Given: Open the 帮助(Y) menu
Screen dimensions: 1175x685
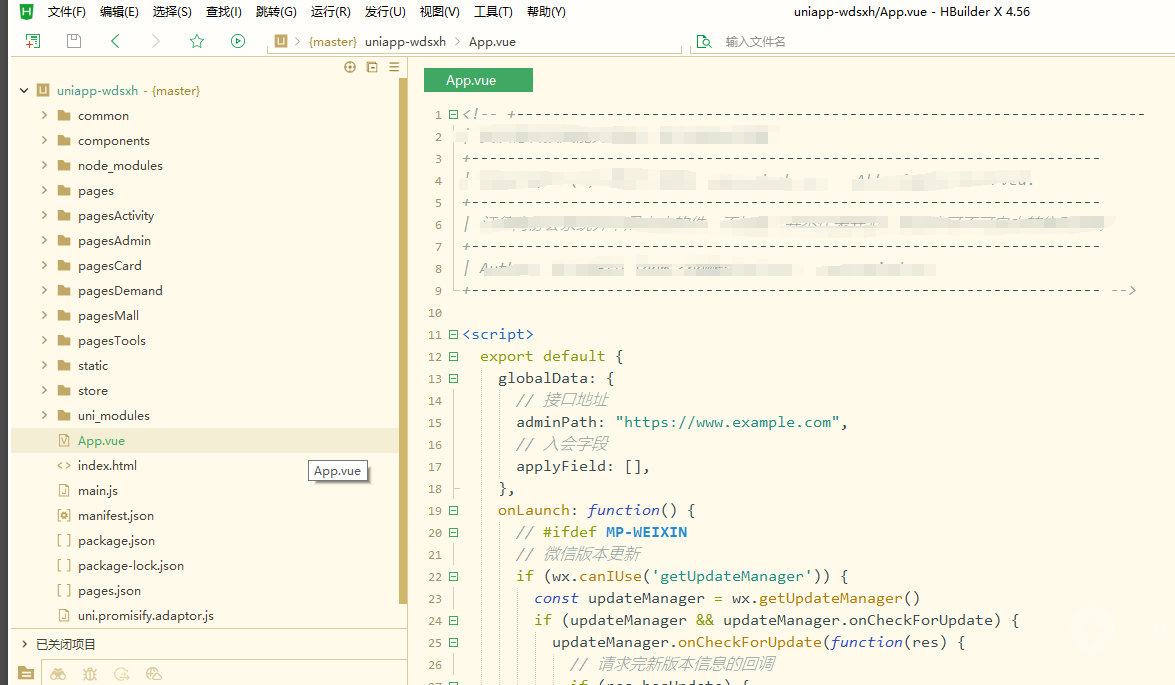Looking at the screenshot, I should tap(546, 12).
